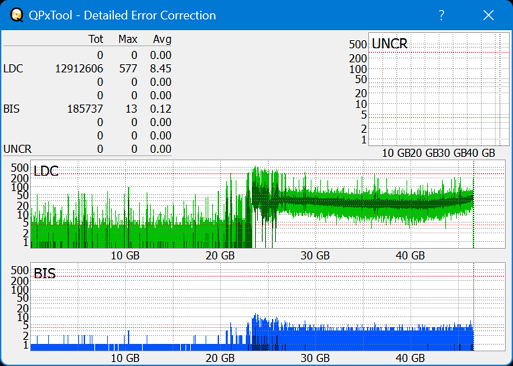513x366 pixels.
Task: Click the '40 GB' axis label under BIS graph
Action: tap(410, 358)
